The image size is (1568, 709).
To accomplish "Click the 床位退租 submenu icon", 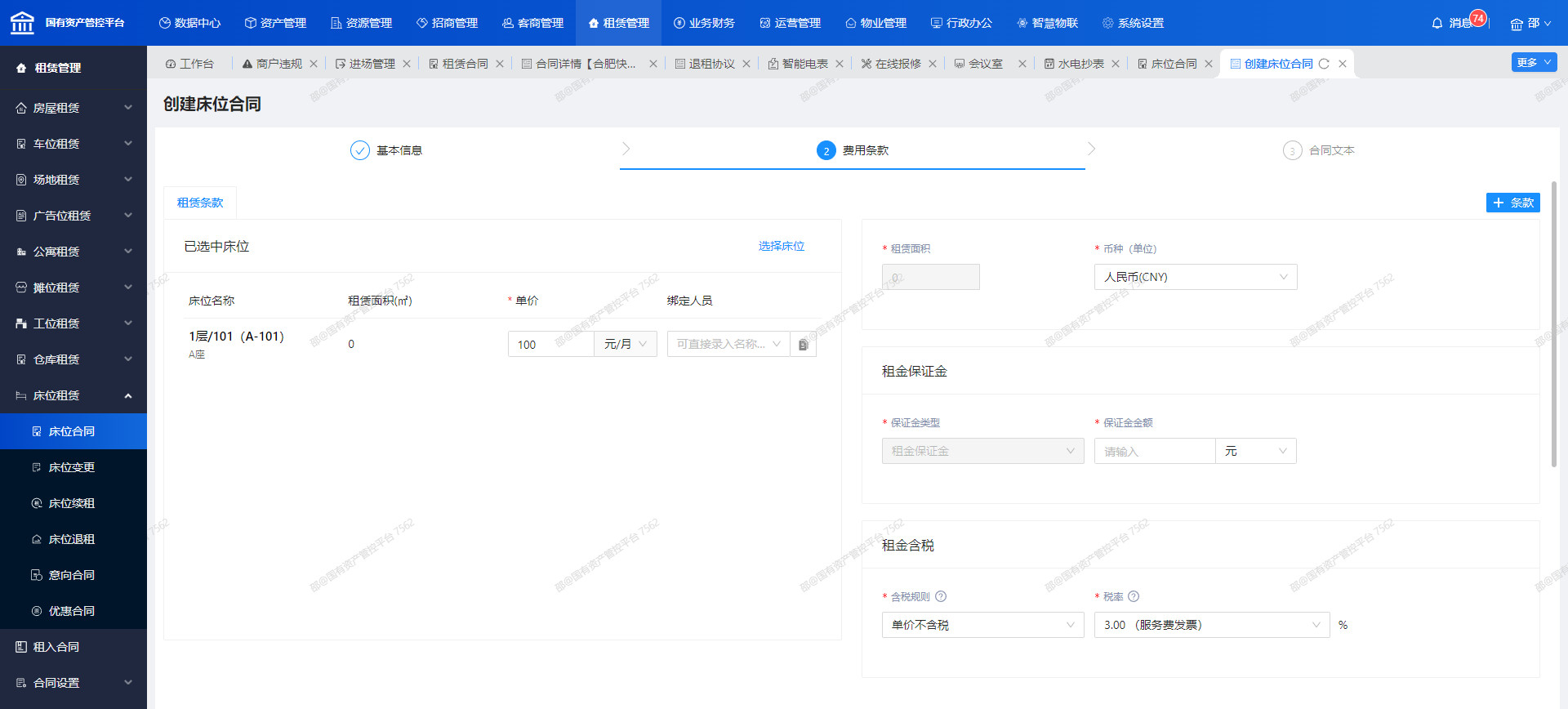I will pyautogui.click(x=37, y=539).
